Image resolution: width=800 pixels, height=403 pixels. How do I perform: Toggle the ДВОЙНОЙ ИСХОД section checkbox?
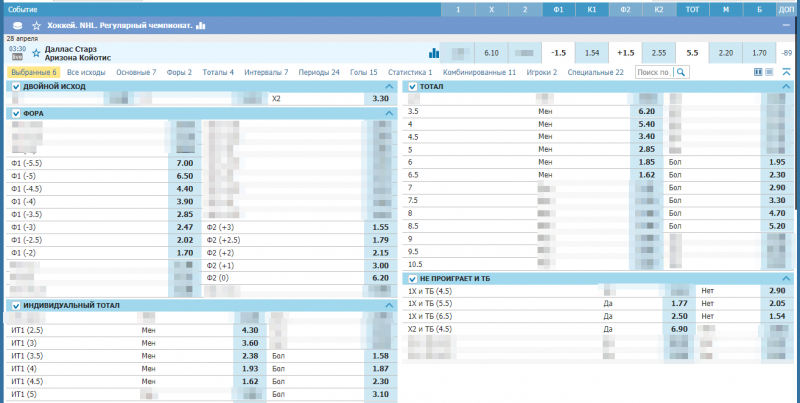tap(15, 87)
